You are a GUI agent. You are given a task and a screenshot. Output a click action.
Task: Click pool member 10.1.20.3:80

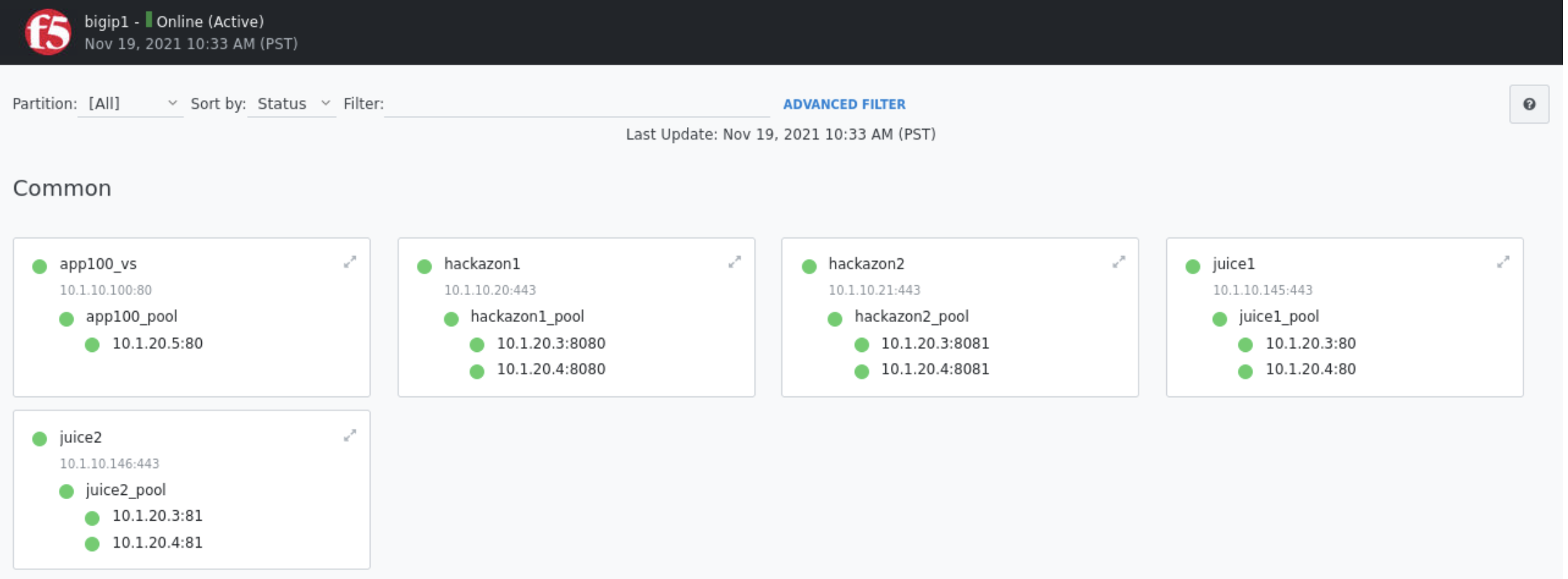[1310, 344]
